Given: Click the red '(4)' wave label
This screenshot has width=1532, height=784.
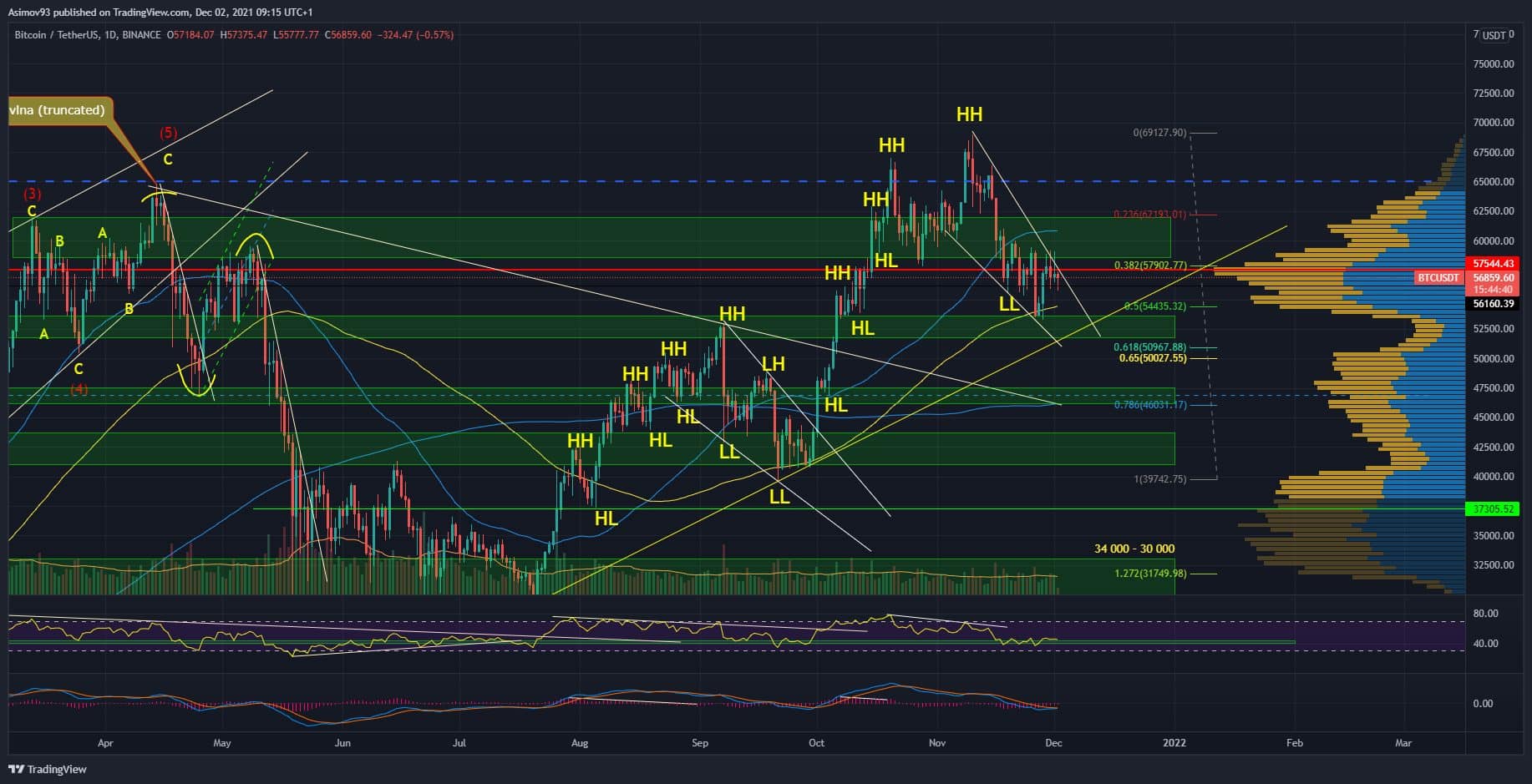Looking at the screenshot, I should tap(79, 389).
